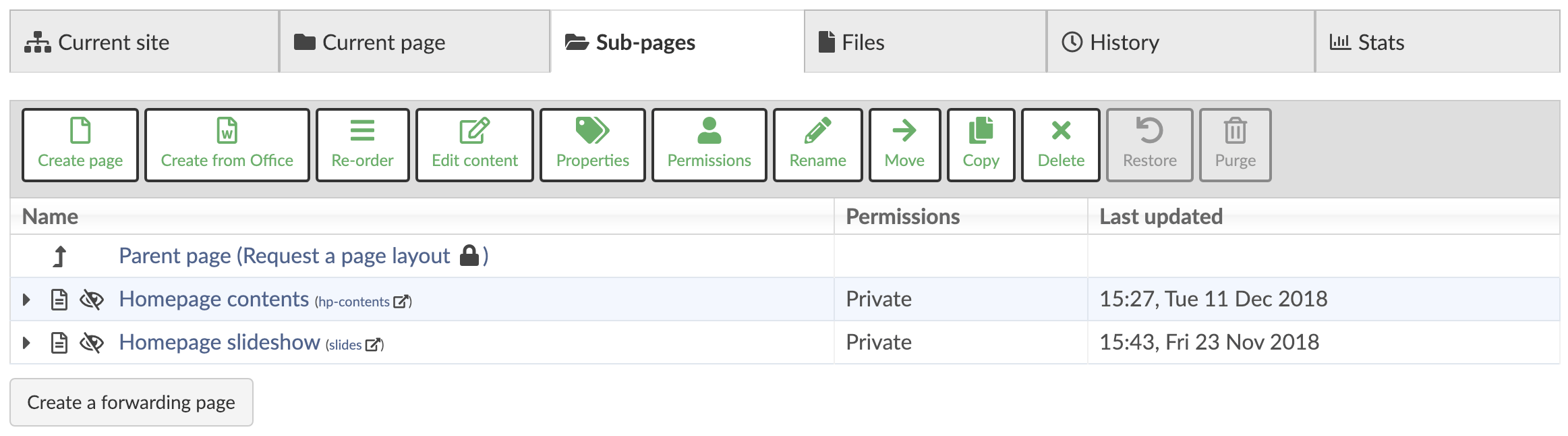This screenshot has height=436, width=1568.
Task: Open Create from Office tool
Action: pos(227,144)
